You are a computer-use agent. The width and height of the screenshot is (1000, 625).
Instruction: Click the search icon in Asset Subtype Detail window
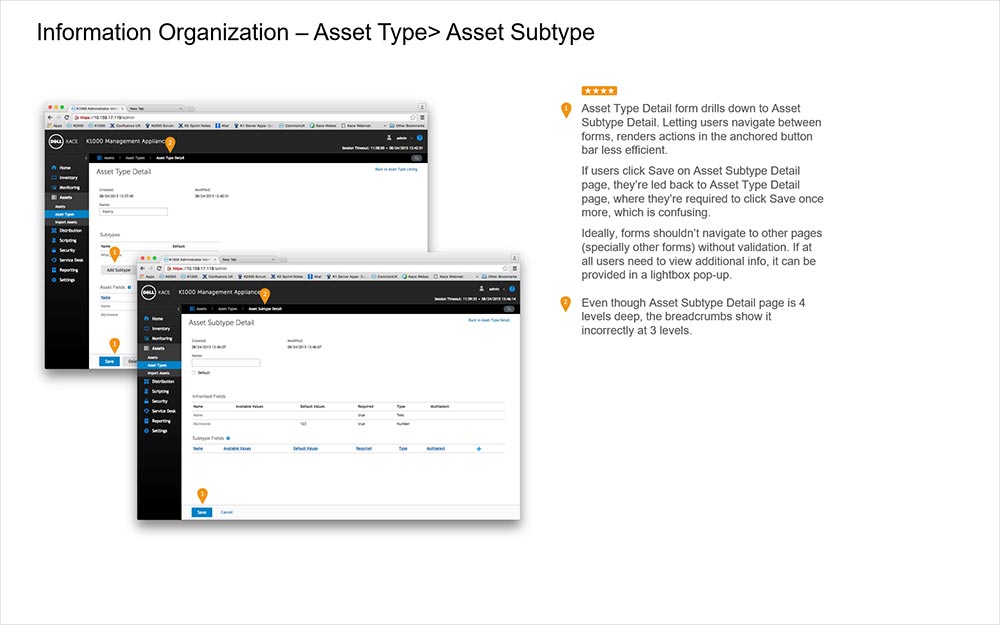[x=509, y=309]
